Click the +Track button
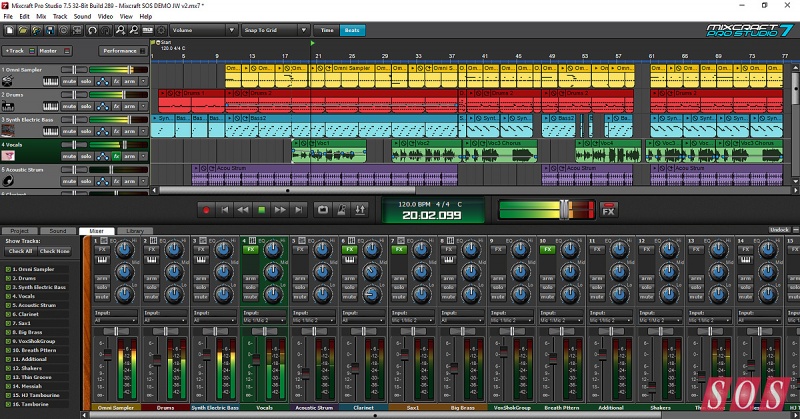Viewport: 800px width, 419px height. (x=18, y=51)
